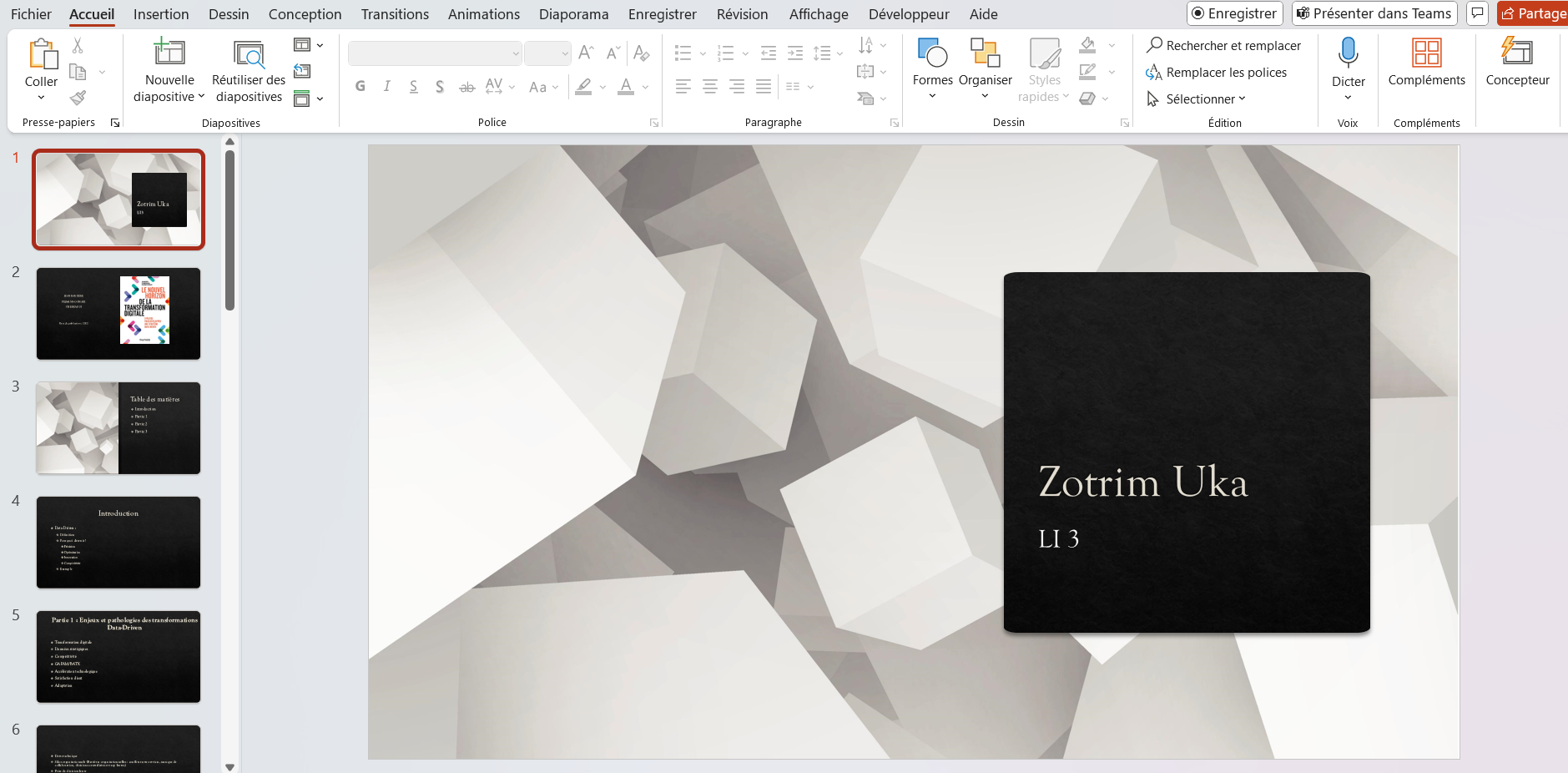Viewport: 1568px width, 773px height.
Task: Start dictation with the Dicter microphone
Action: pyautogui.click(x=1348, y=53)
